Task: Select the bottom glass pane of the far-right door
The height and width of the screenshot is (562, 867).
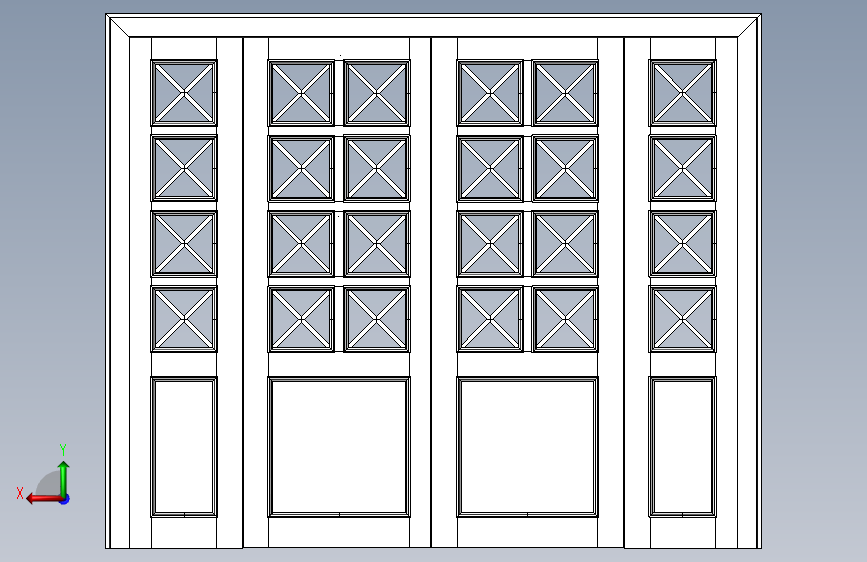Action: tap(682, 319)
